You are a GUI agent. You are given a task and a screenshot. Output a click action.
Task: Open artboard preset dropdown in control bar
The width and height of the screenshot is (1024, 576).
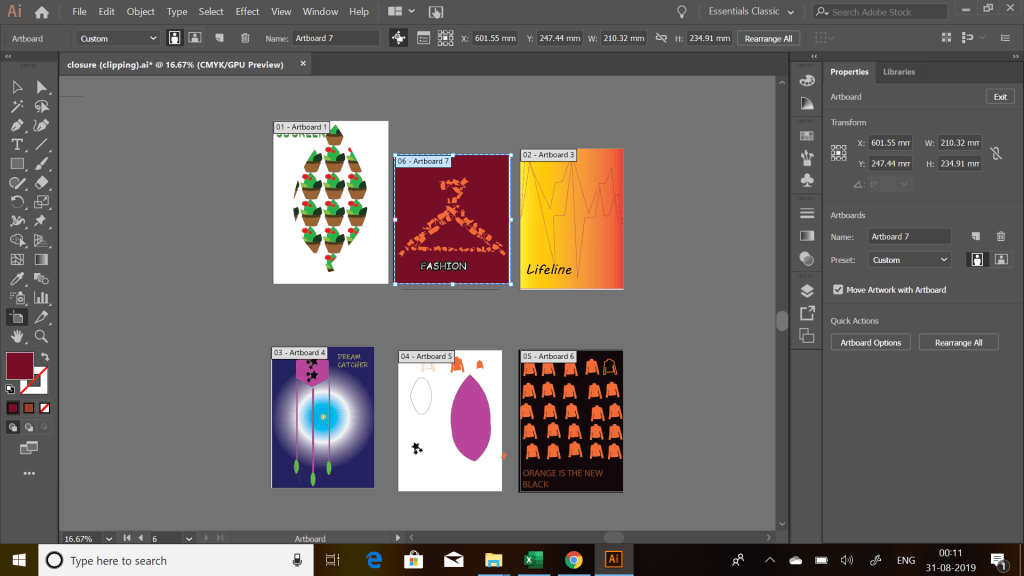118,38
